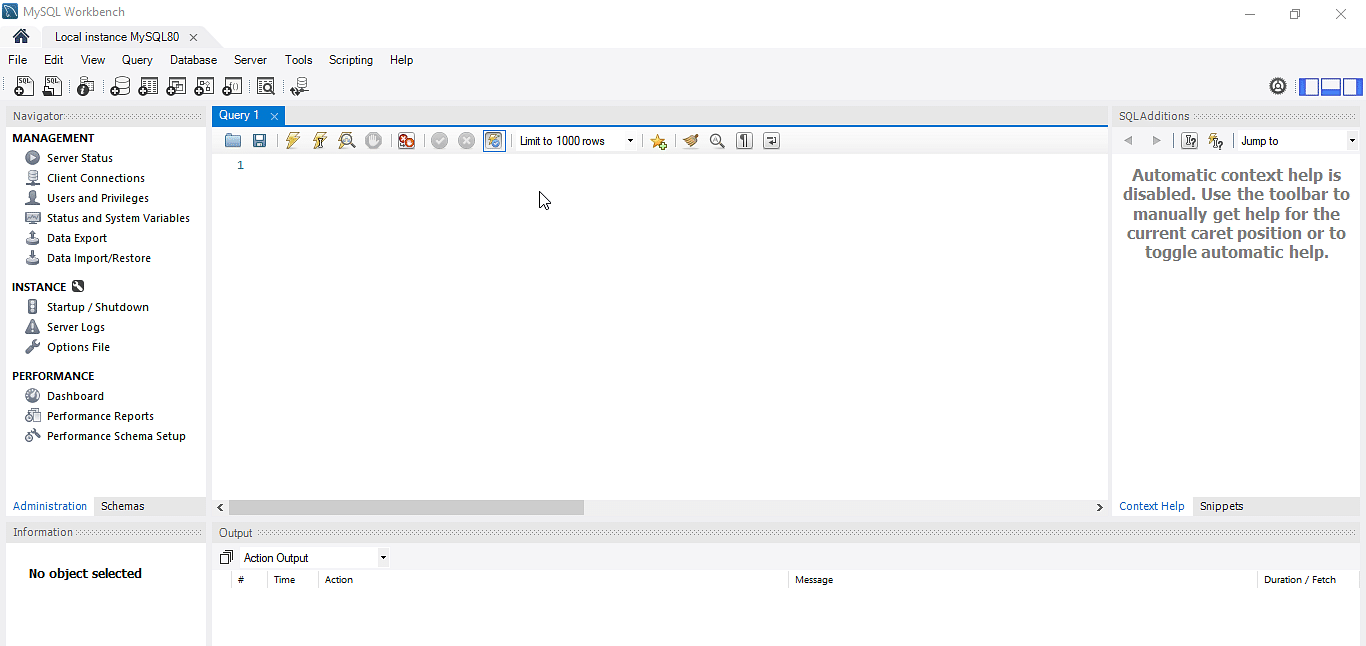Switch to the Snippets tab
The height and width of the screenshot is (646, 1366).
pos(1222,506)
